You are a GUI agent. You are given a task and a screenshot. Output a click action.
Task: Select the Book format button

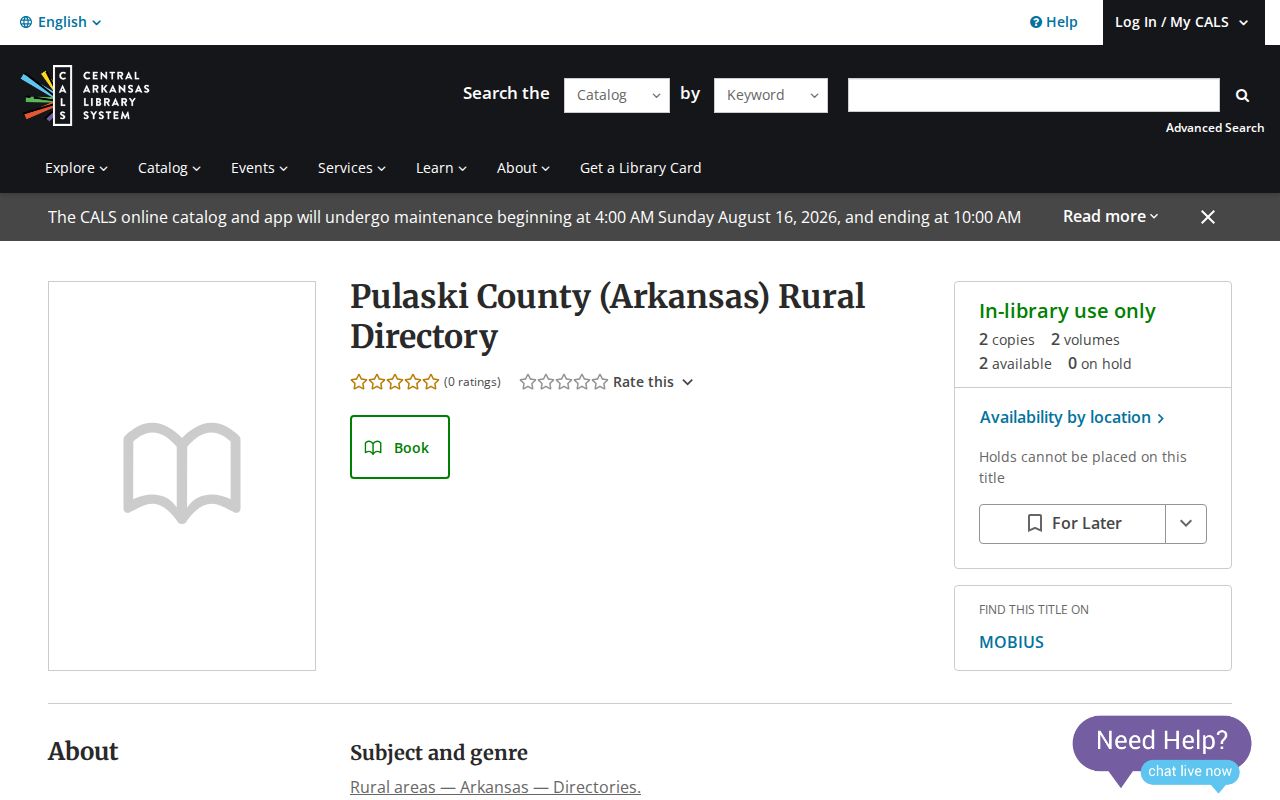point(400,447)
